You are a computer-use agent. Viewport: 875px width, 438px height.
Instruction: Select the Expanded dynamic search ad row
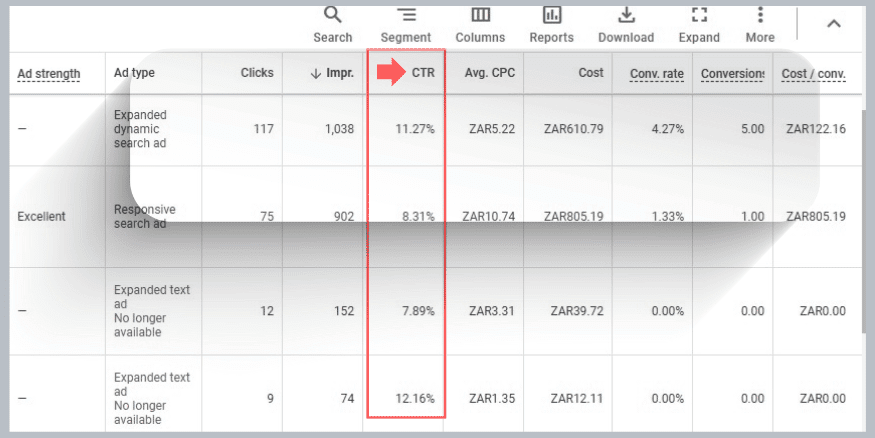coord(140,129)
